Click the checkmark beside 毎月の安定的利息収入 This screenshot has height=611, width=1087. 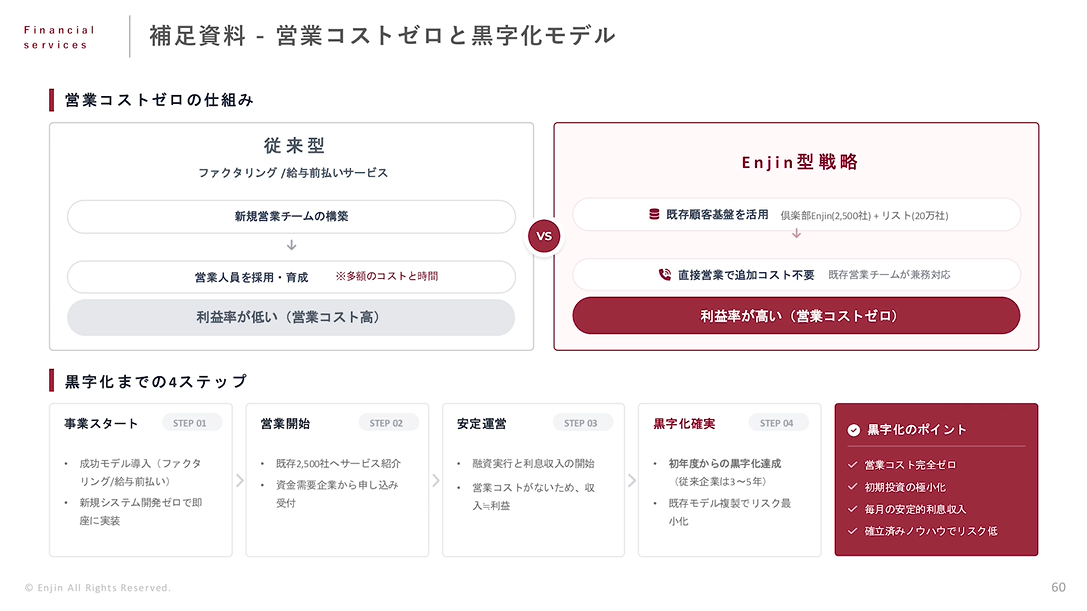[x=852, y=509]
